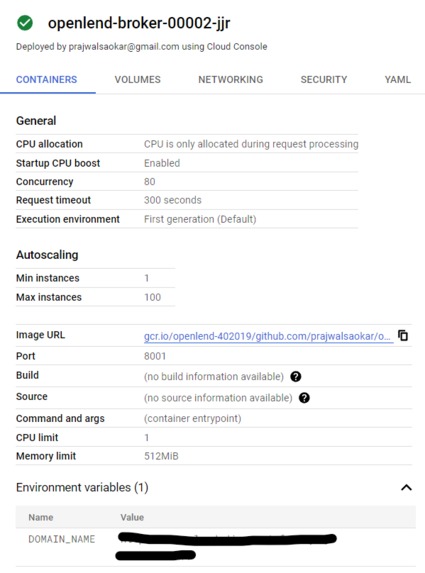Viewport: 425px width, 573px height.
Task: Click the 'Execution environment' label
Action: 68,219
